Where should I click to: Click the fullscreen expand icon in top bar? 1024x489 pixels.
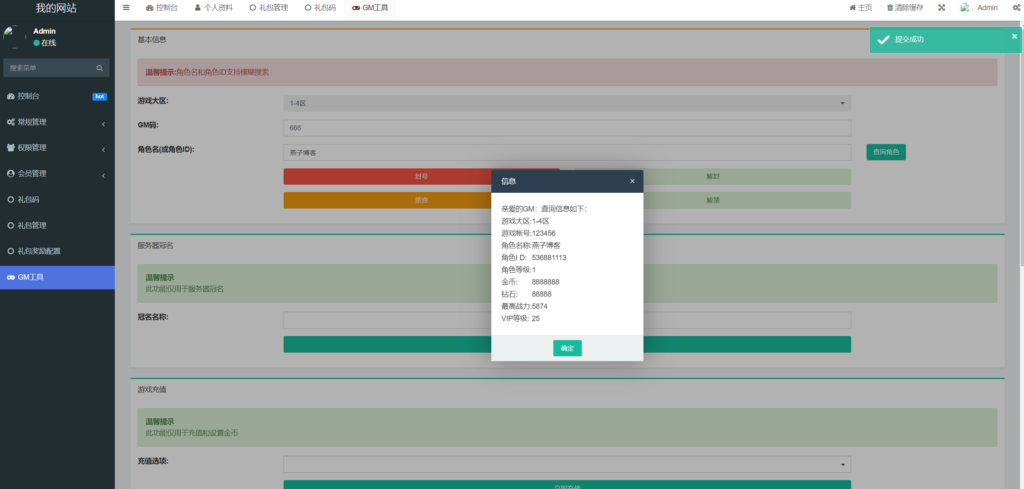pyautogui.click(x=941, y=8)
